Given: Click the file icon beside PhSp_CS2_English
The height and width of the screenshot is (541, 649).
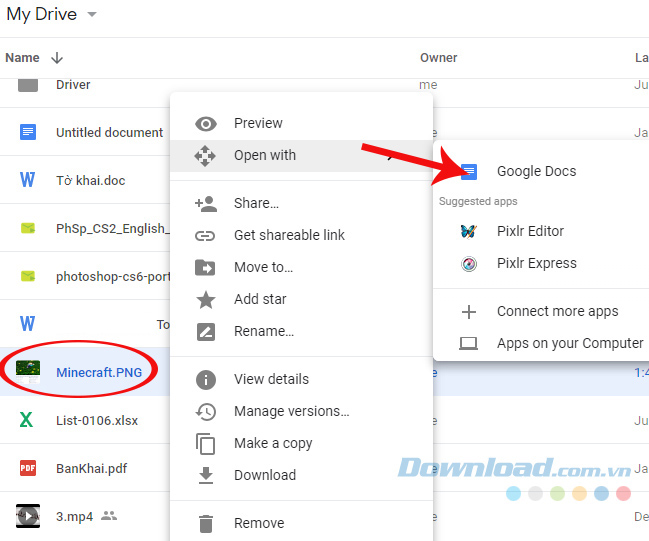Looking at the screenshot, I should tap(28, 228).
